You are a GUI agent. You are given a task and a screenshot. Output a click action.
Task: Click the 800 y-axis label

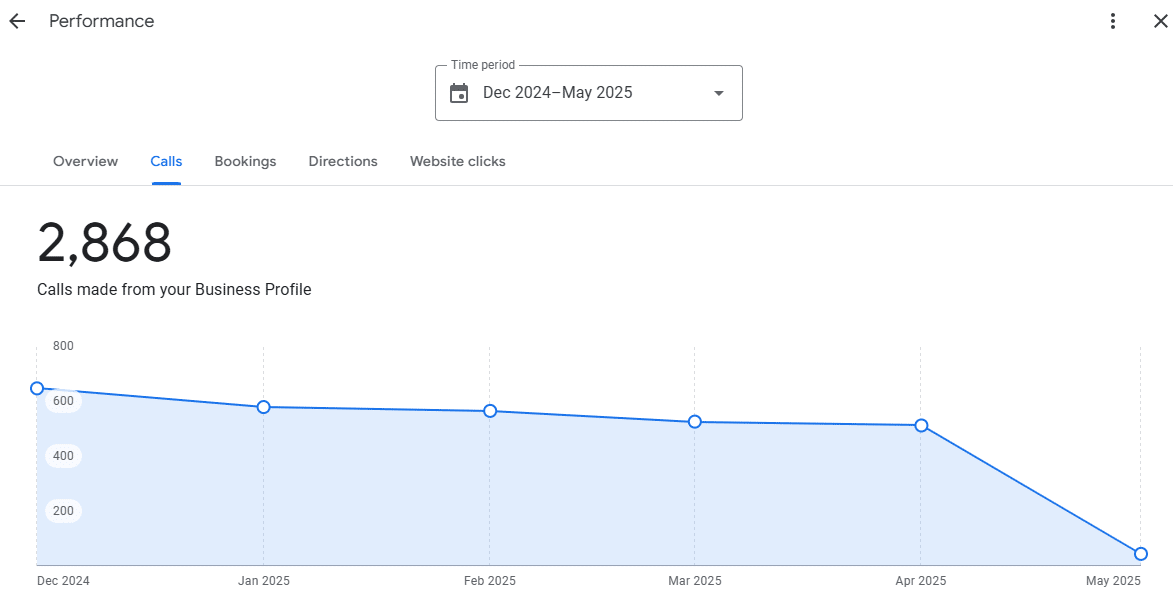coord(64,346)
